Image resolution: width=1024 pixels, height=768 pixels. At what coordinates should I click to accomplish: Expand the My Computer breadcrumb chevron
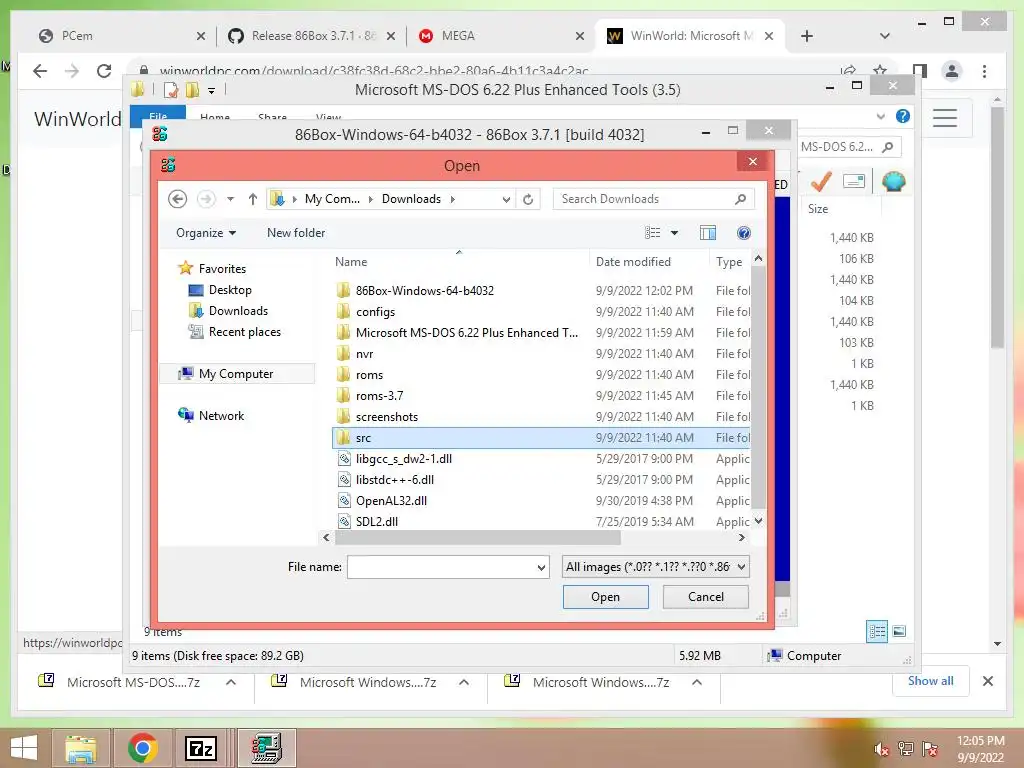point(371,199)
